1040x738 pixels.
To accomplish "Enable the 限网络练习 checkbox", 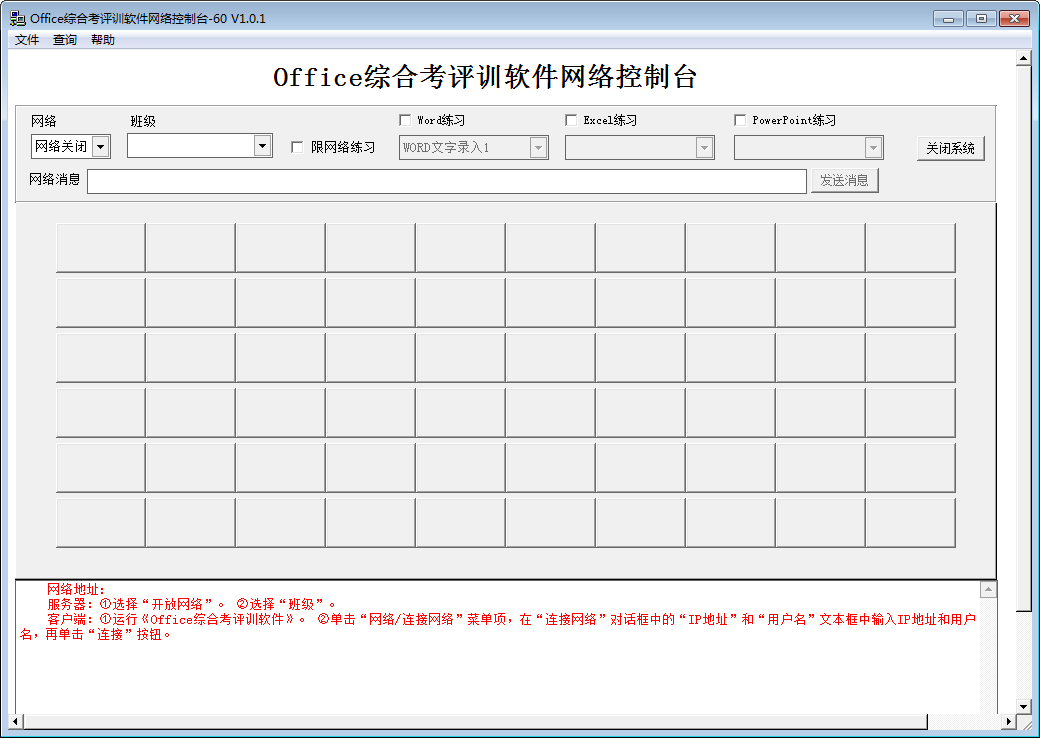I will click(297, 147).
